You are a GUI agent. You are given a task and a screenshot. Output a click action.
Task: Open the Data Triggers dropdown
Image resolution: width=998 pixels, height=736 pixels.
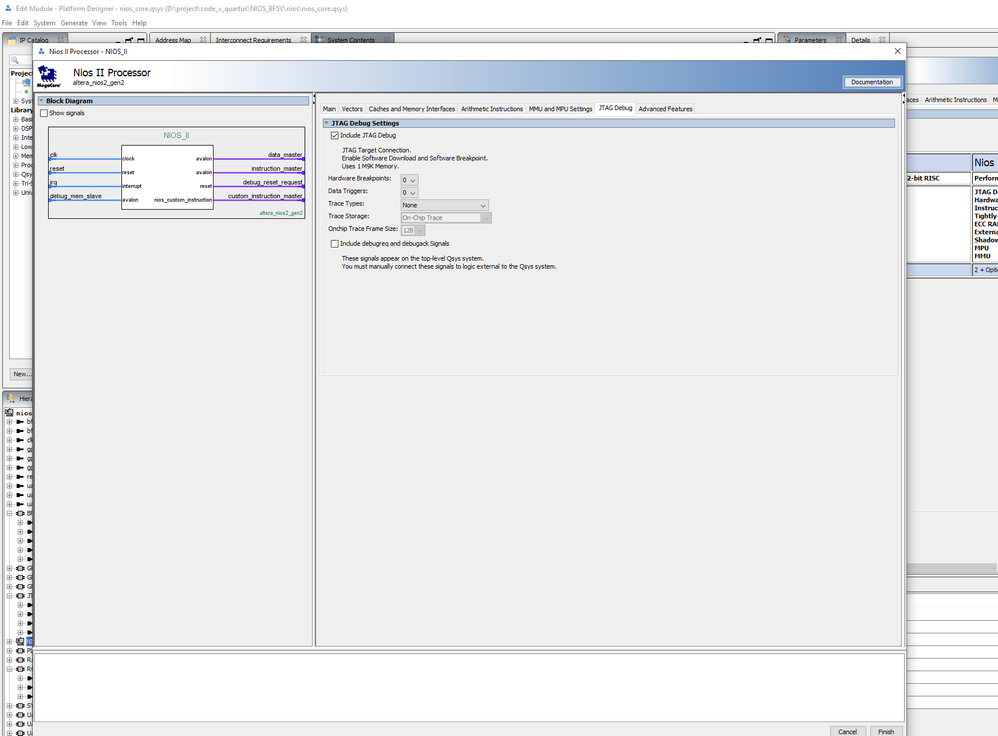[x=409, y=193]
